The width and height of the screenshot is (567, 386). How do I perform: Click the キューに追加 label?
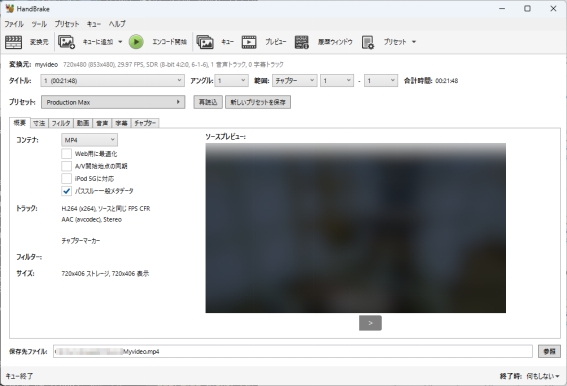(98, 42)
